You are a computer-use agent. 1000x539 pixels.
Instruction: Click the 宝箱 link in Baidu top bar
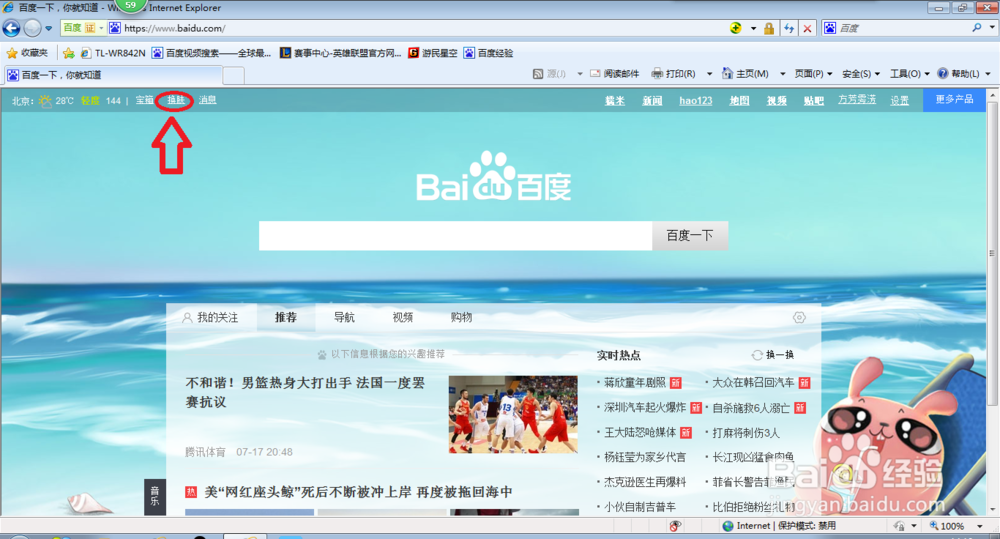click(145, 100)
